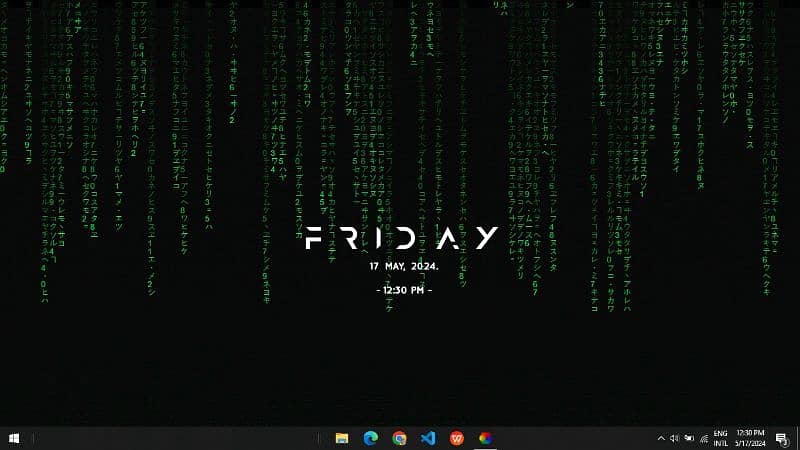Image resolution: width=800 pixels, height=450 pixels.
Task: Expand the hidden system tray icons chevron
Action: click(x=661, y=438)
